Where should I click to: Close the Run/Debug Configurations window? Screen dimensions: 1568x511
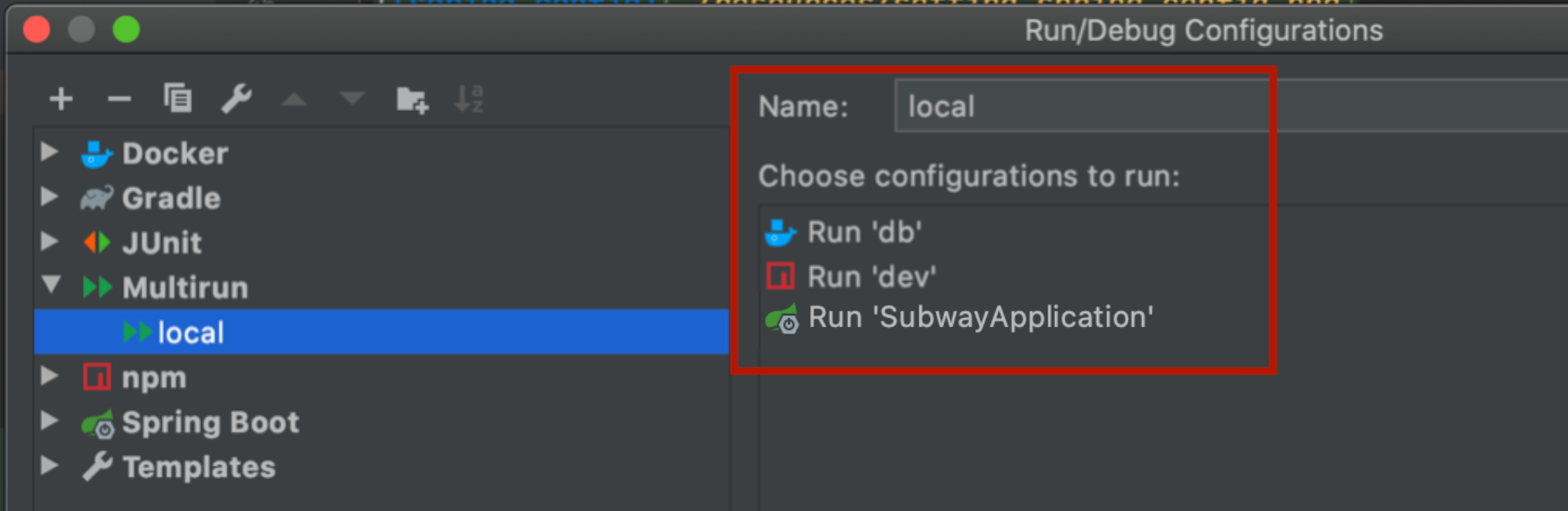click(37, 30)
